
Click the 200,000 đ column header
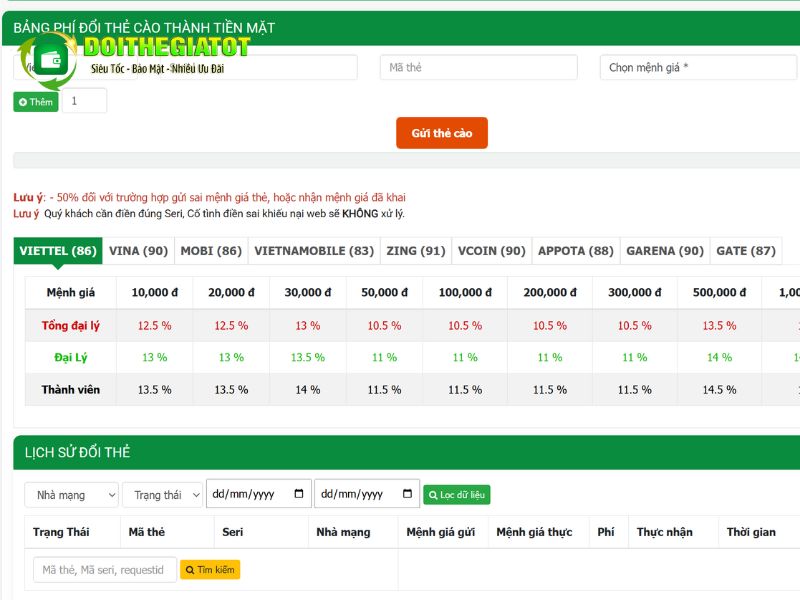pyautogui.click(x=550, y=292)
